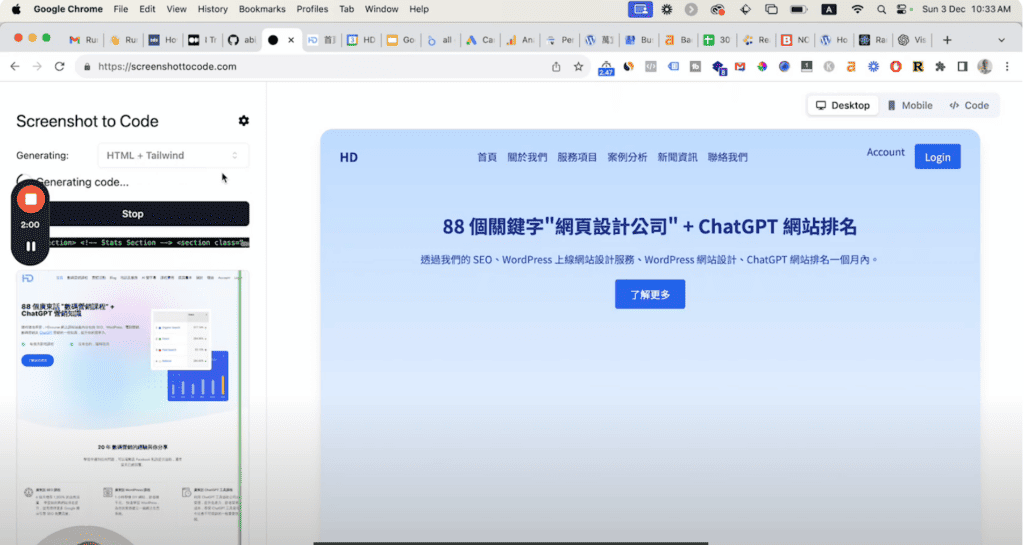Open the tab list chevron in Chrome
Image resolution: width=1024 pixels, height=545 pixels.
[1002, 40]
